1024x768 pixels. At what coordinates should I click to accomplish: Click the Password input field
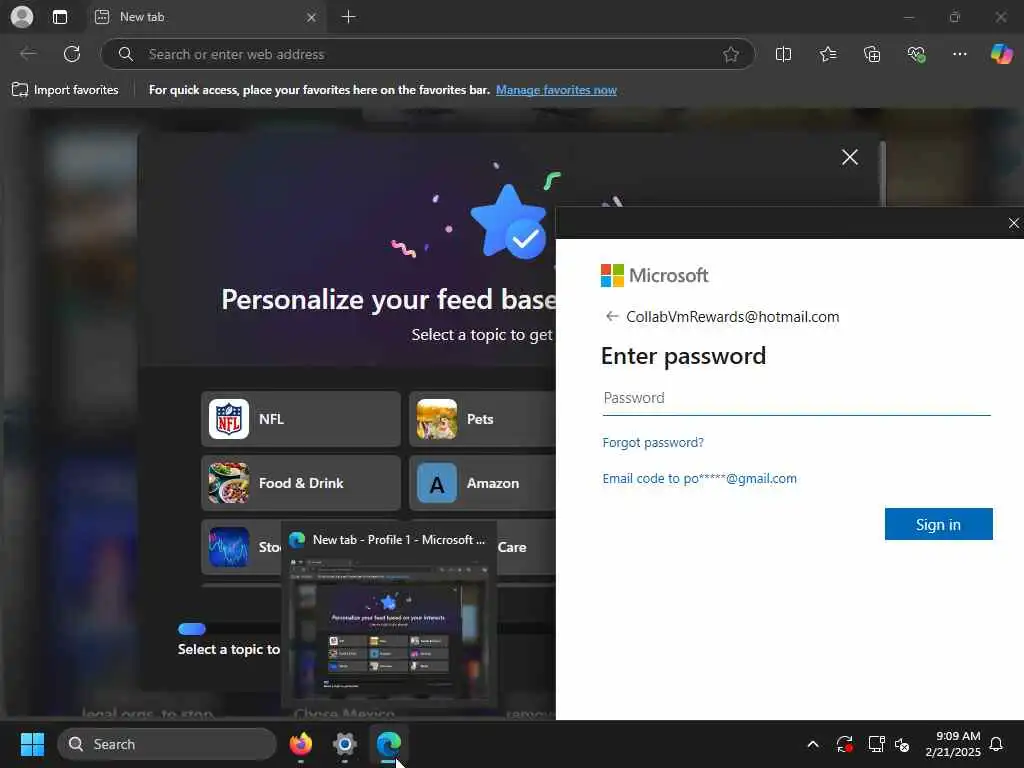click(x=796, y=398)
